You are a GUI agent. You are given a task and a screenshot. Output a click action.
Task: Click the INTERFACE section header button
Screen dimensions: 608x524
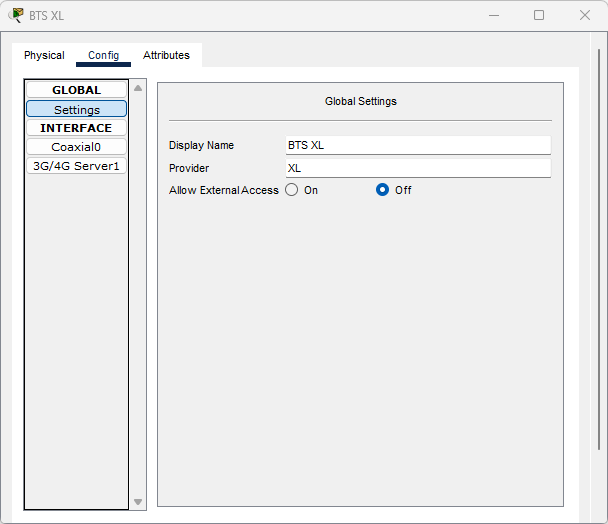pyautogui.click(x=76, y=128)
